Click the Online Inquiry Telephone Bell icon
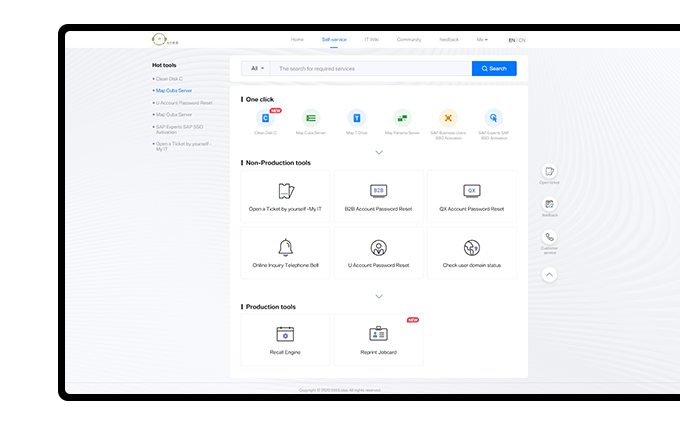Viewport: 680px width, 425px height. point(286,248)
